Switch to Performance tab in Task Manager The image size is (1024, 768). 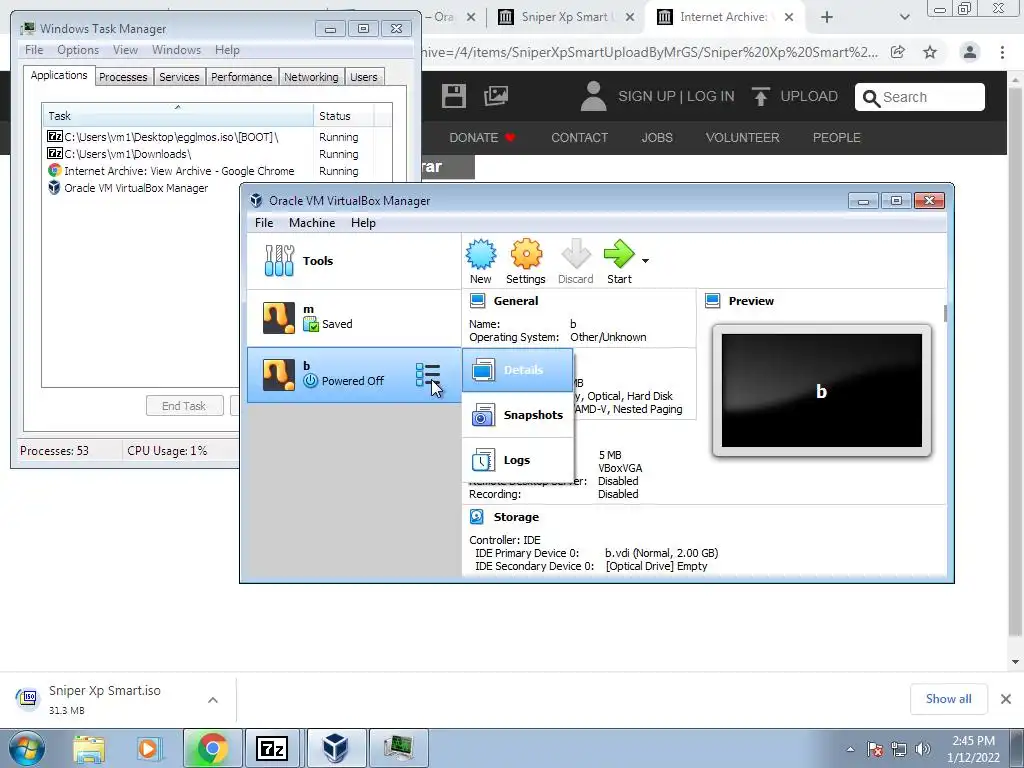point(241,77)
